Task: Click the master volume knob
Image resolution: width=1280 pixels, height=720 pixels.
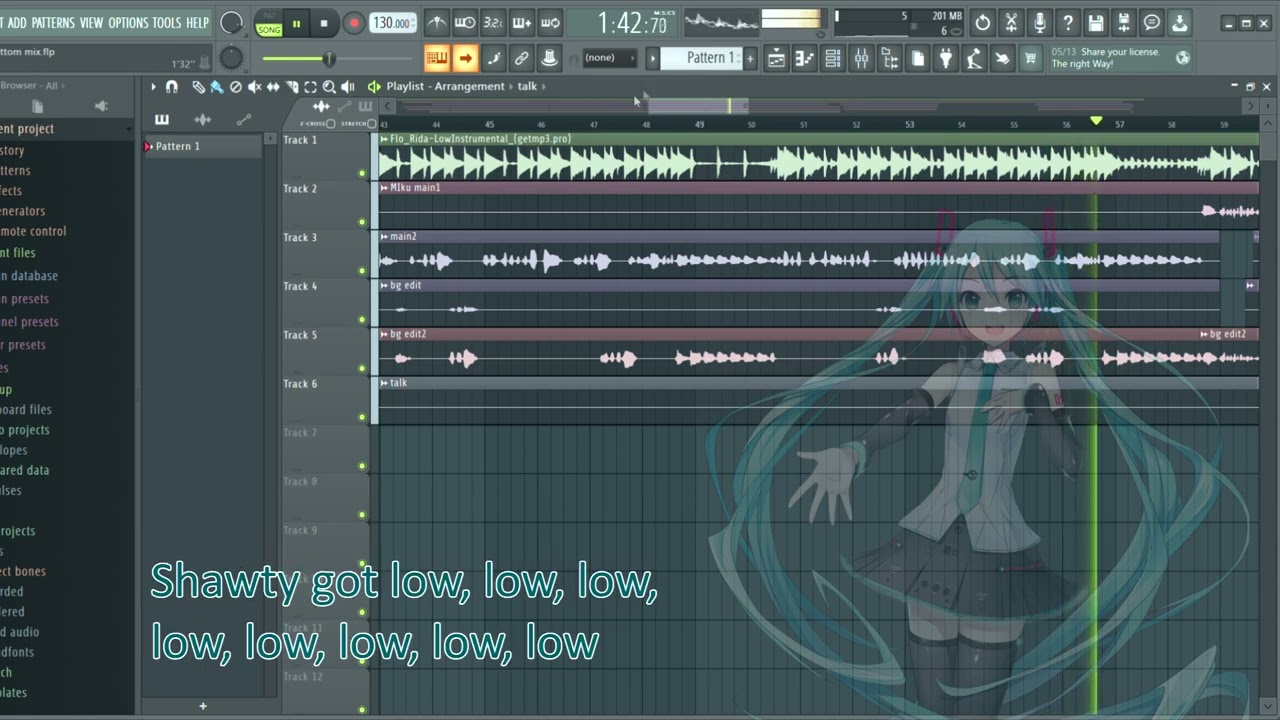Action: [231, 23]
